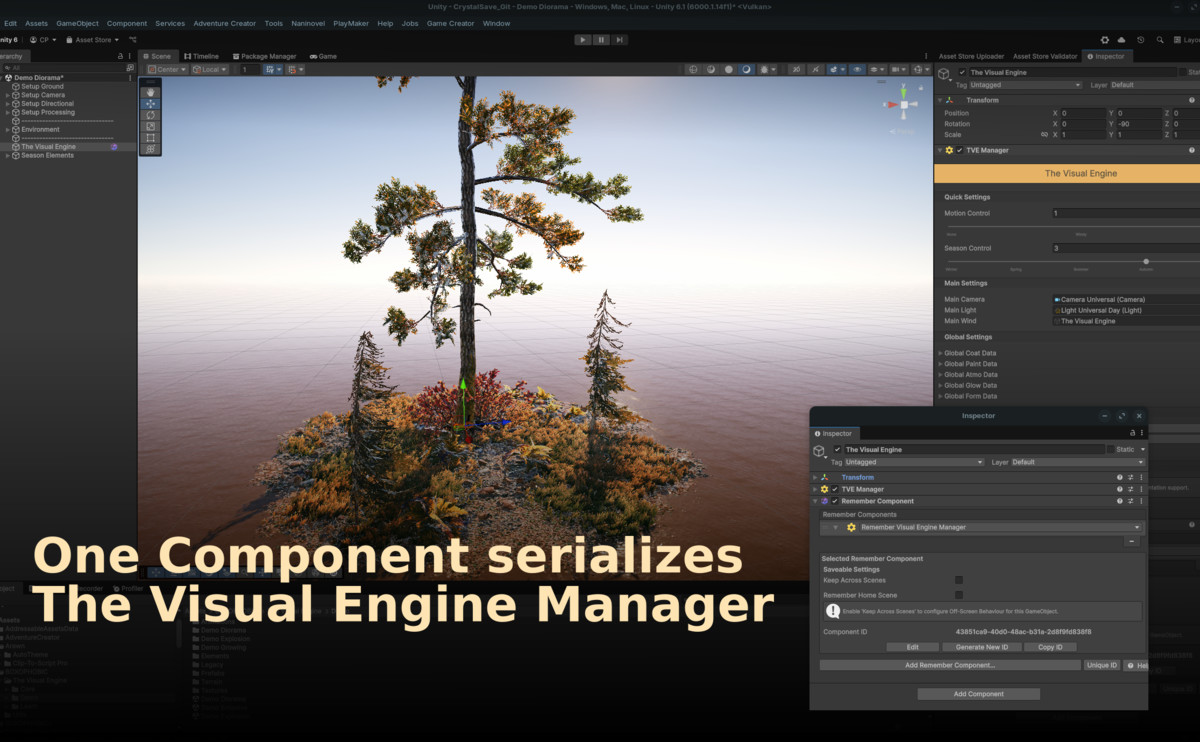Screen dimensions: 1200x742
Task: Toggle TVE Manager checkbox in floating Inspector
Action: click(x=835, y=489)
